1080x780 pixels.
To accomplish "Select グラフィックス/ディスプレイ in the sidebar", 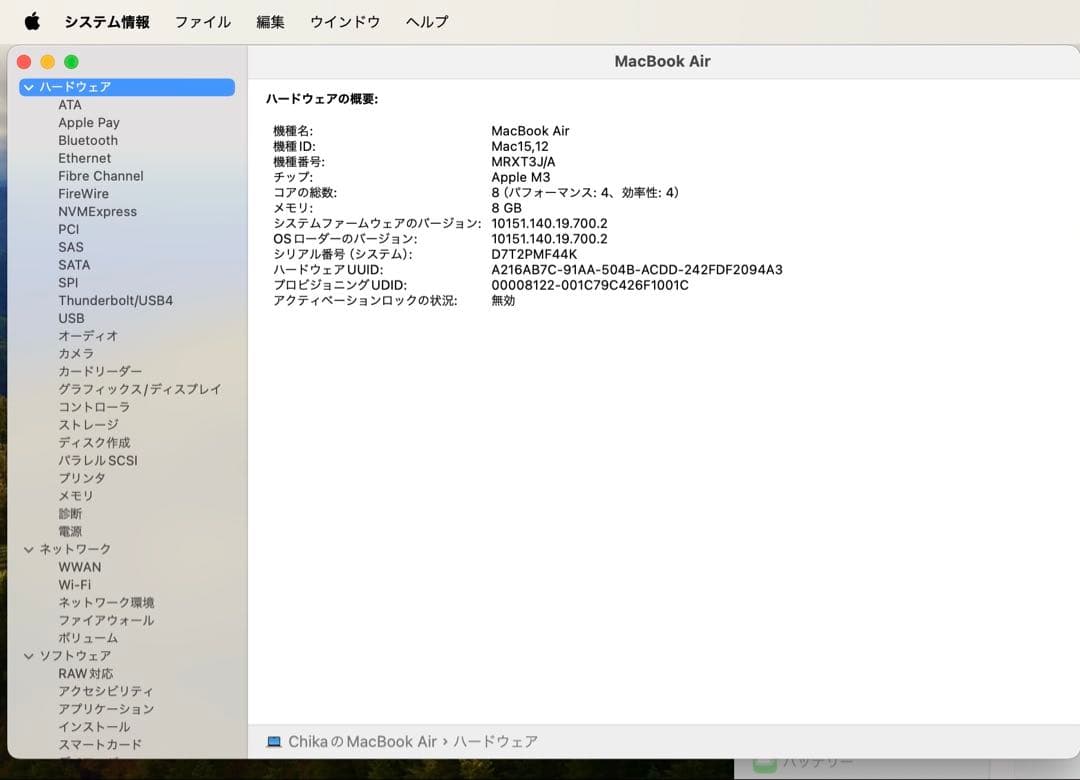I will pyautogui.click(x=140, y=389).
